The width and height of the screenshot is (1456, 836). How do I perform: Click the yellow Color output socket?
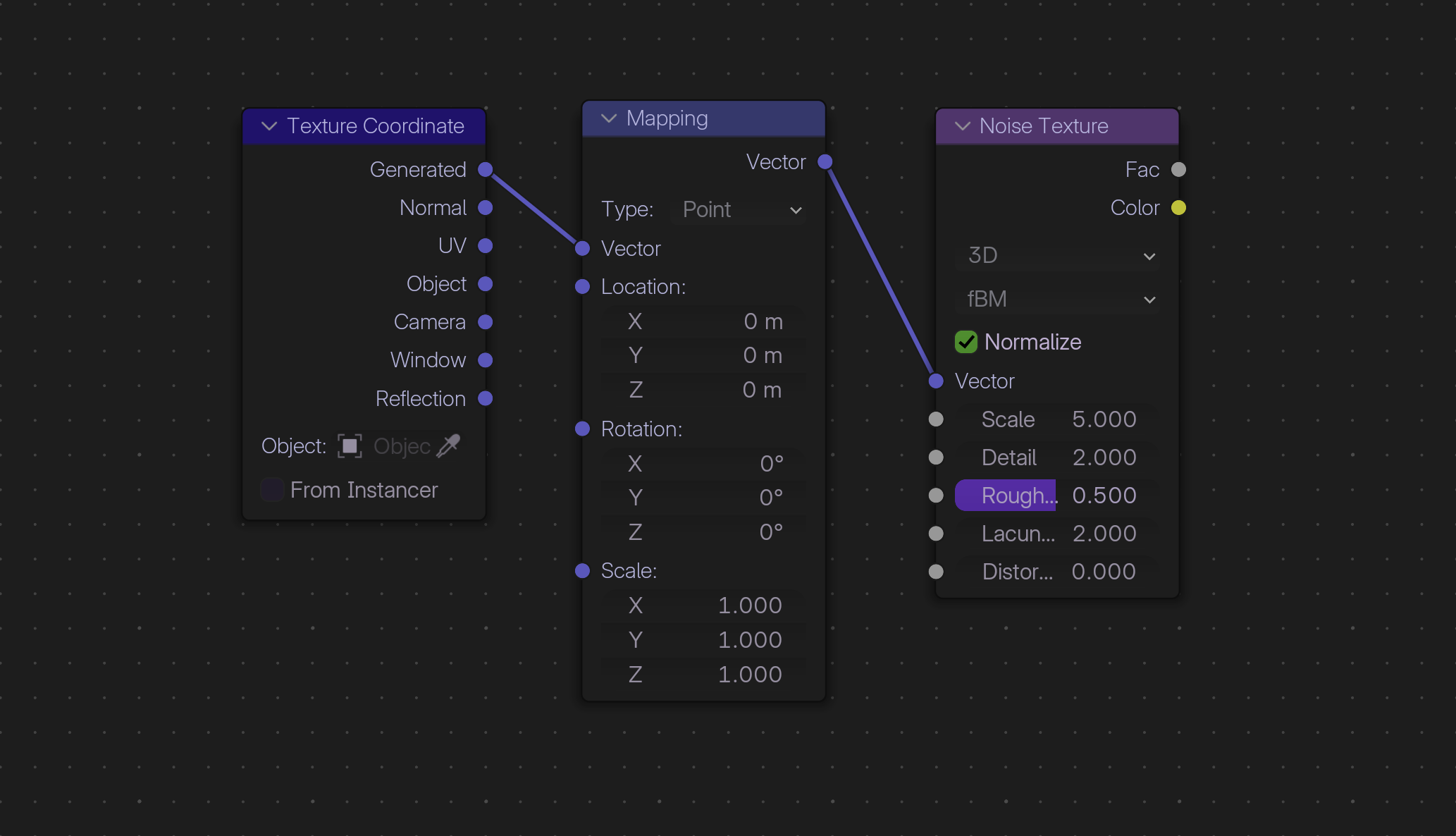tap(1178, 208)
